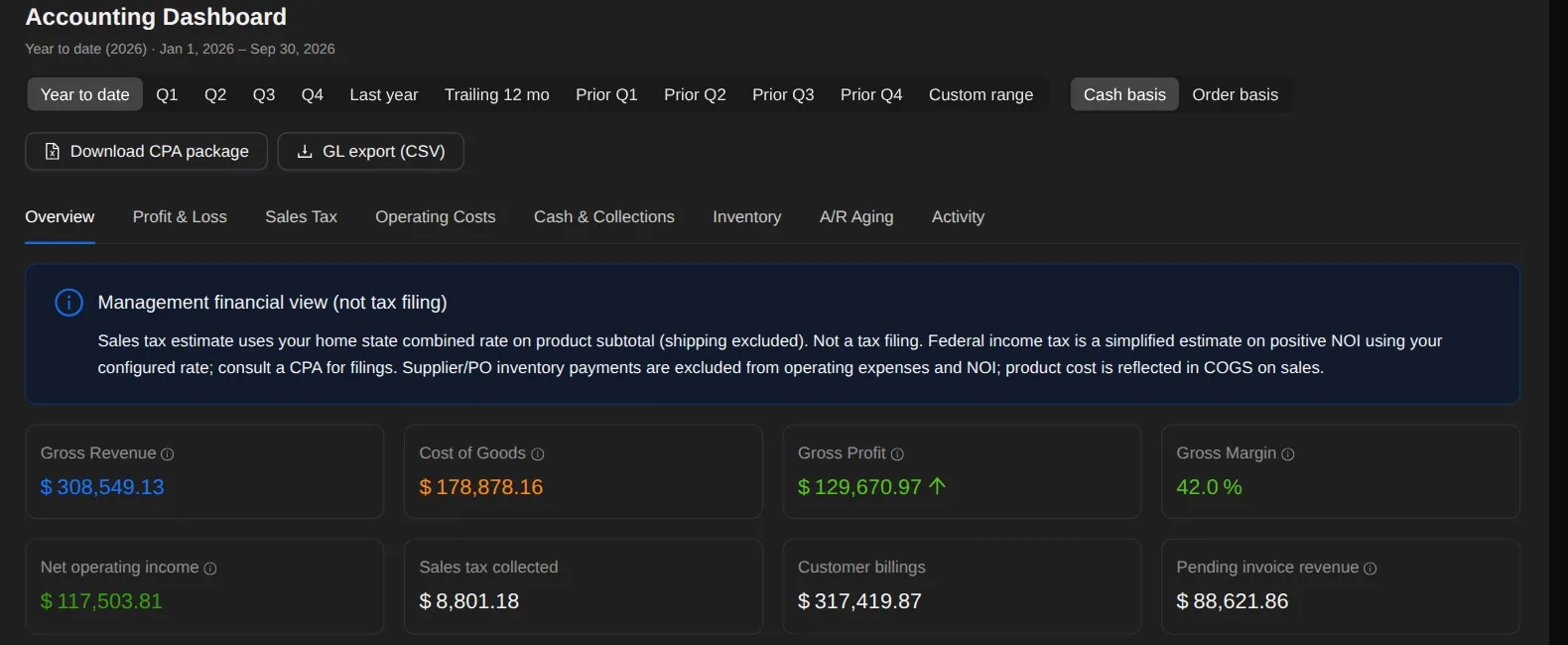
Task: Click the Pending invoice revenue value $88,621.86
Action: [1233, 601]
